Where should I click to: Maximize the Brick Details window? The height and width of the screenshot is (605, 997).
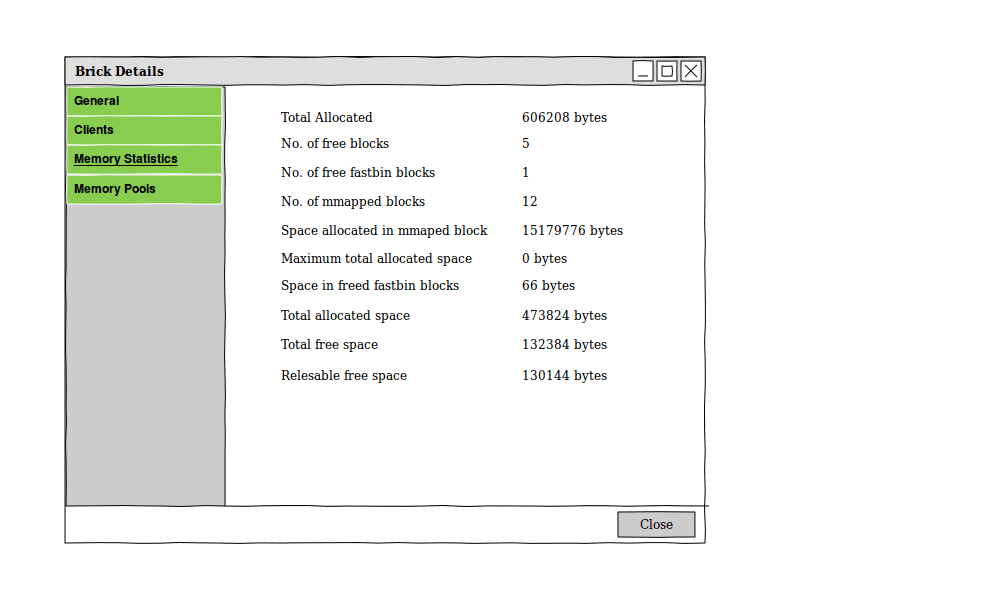(x=667, y=71)
